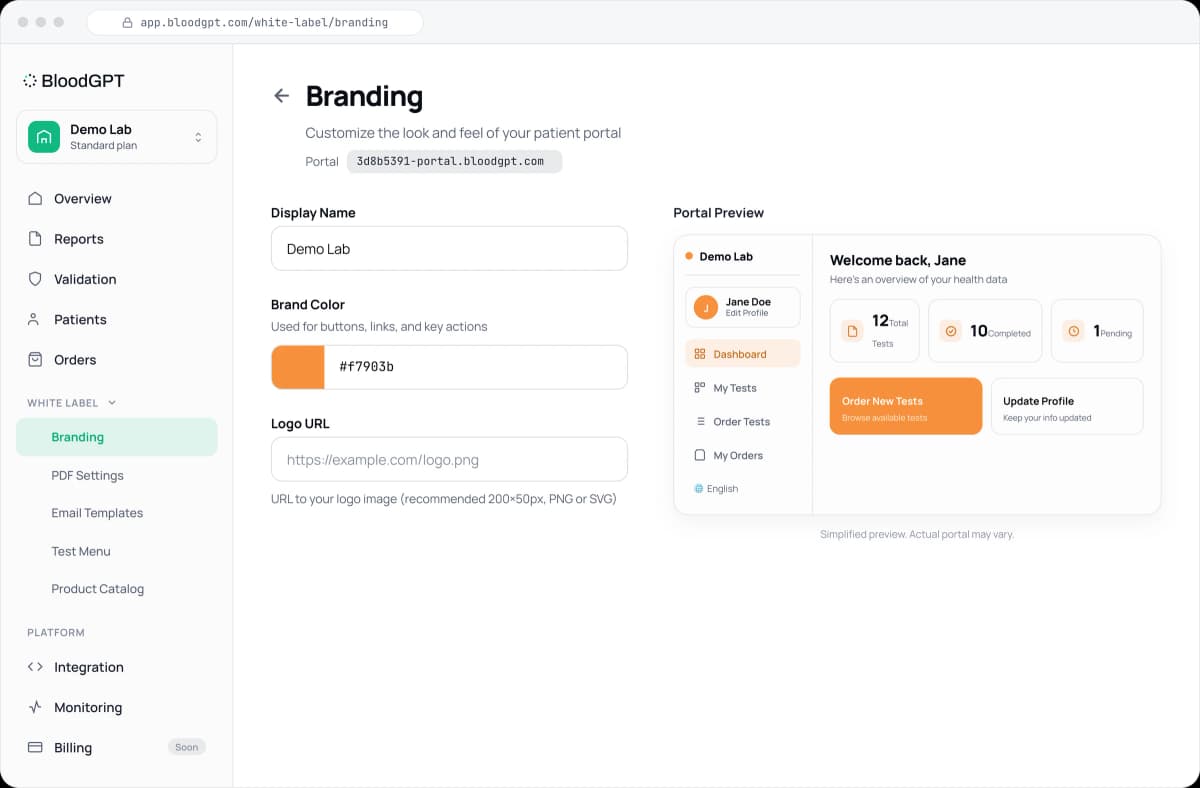
Task: Click the globe icon beside English
Action: (698, 489)
